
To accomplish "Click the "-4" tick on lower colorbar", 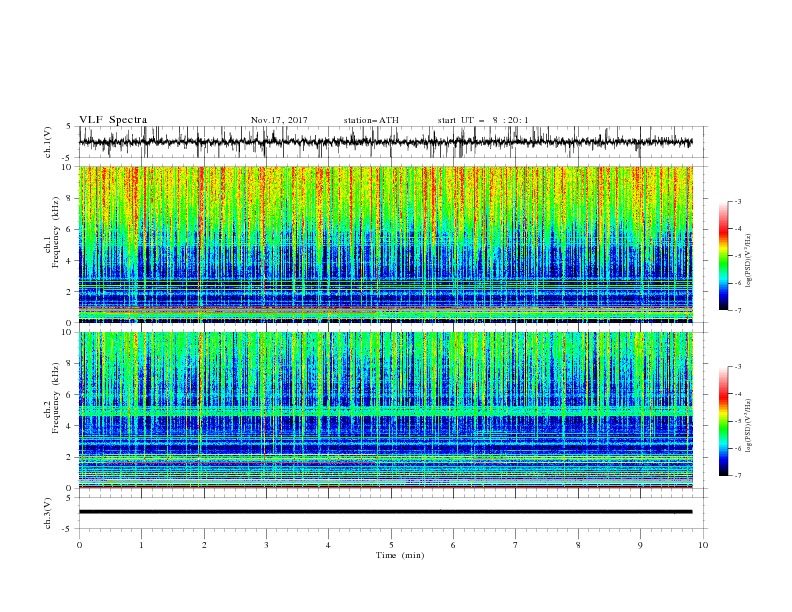I will coord(737,394).
